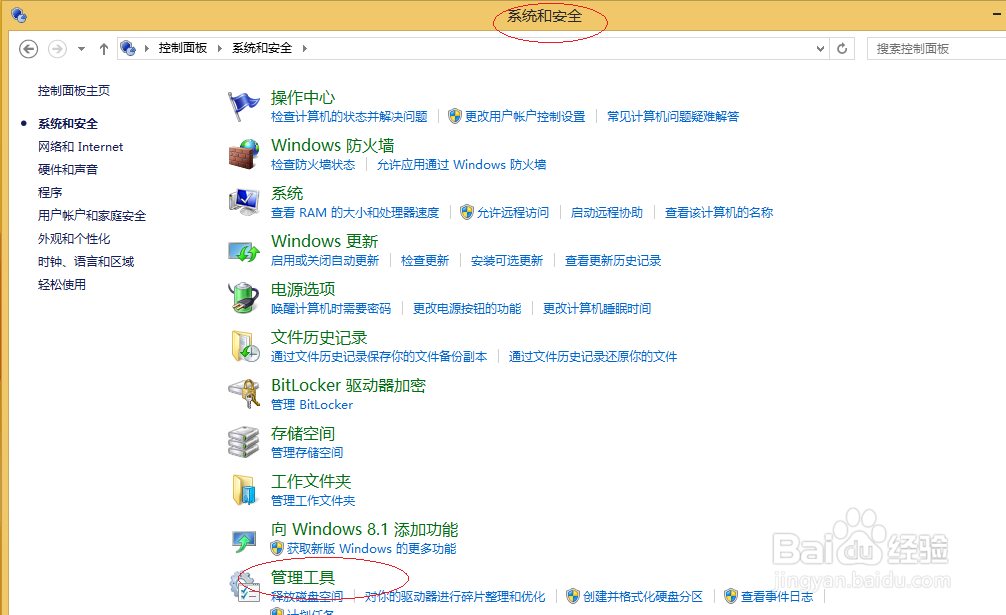Click 查看该计算机的名称

719,212
